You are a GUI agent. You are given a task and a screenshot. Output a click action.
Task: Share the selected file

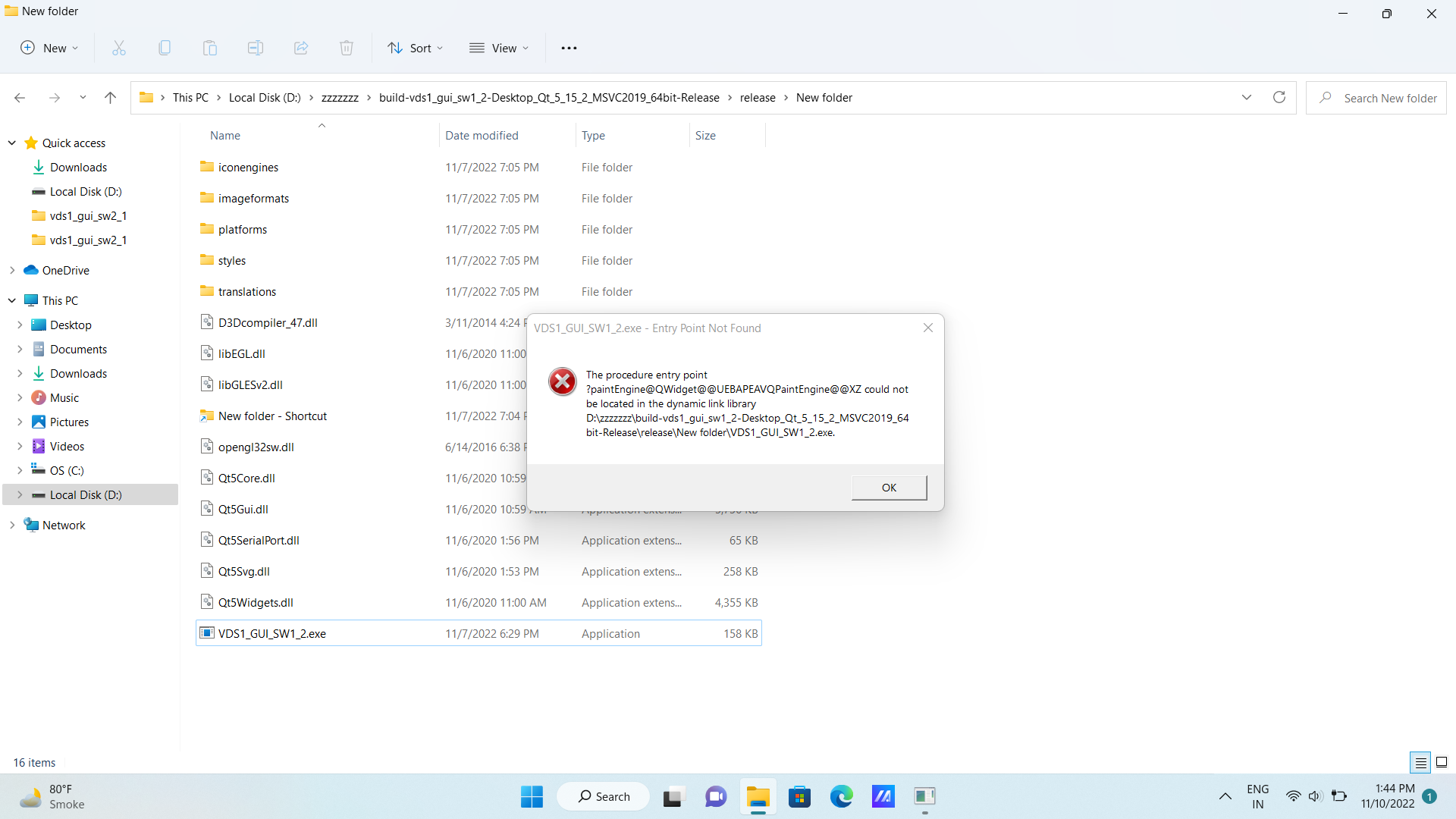(300, 47)
